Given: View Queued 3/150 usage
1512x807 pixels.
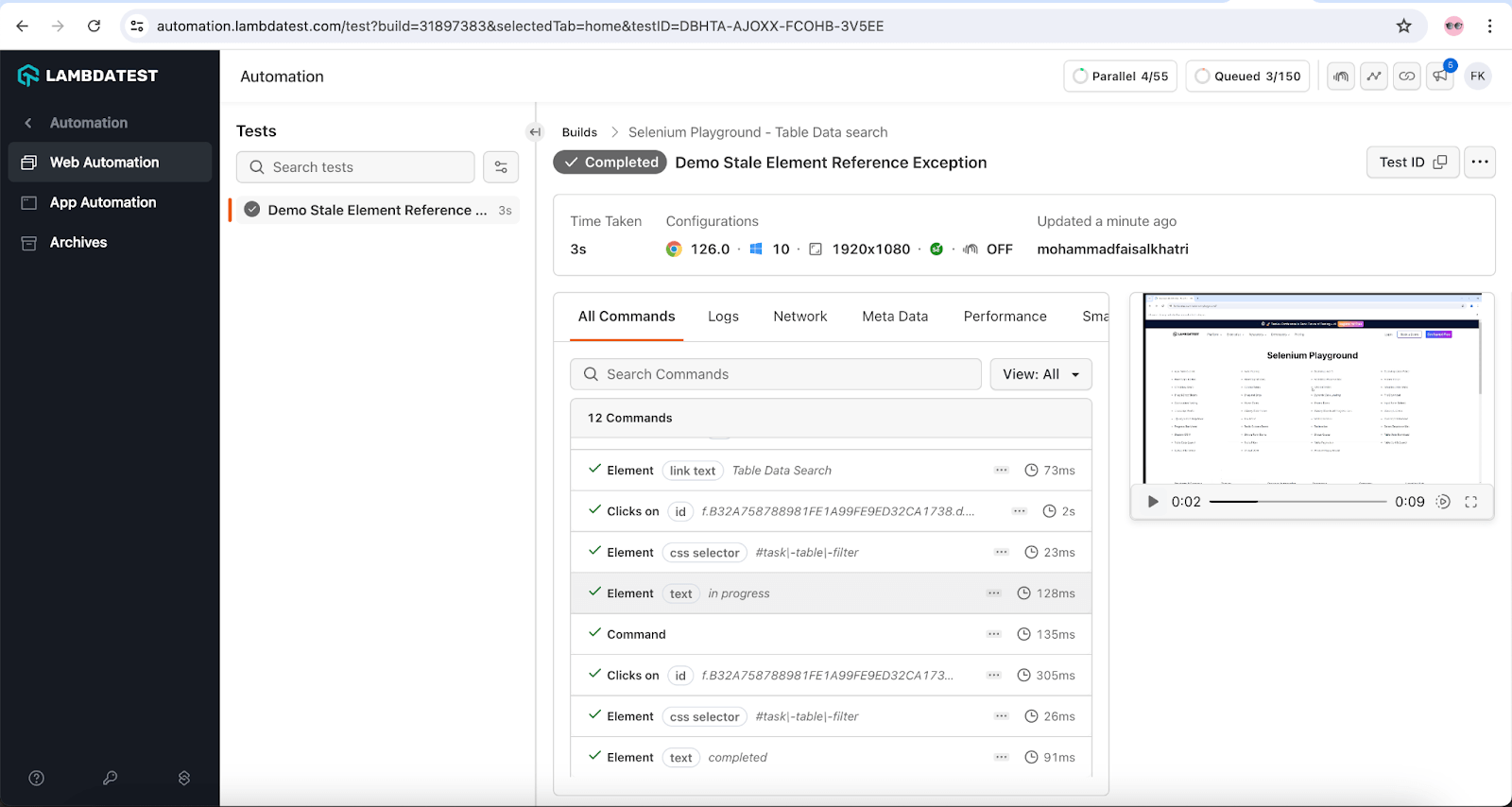Looking at the screenshot, I should coord(1247,77).
